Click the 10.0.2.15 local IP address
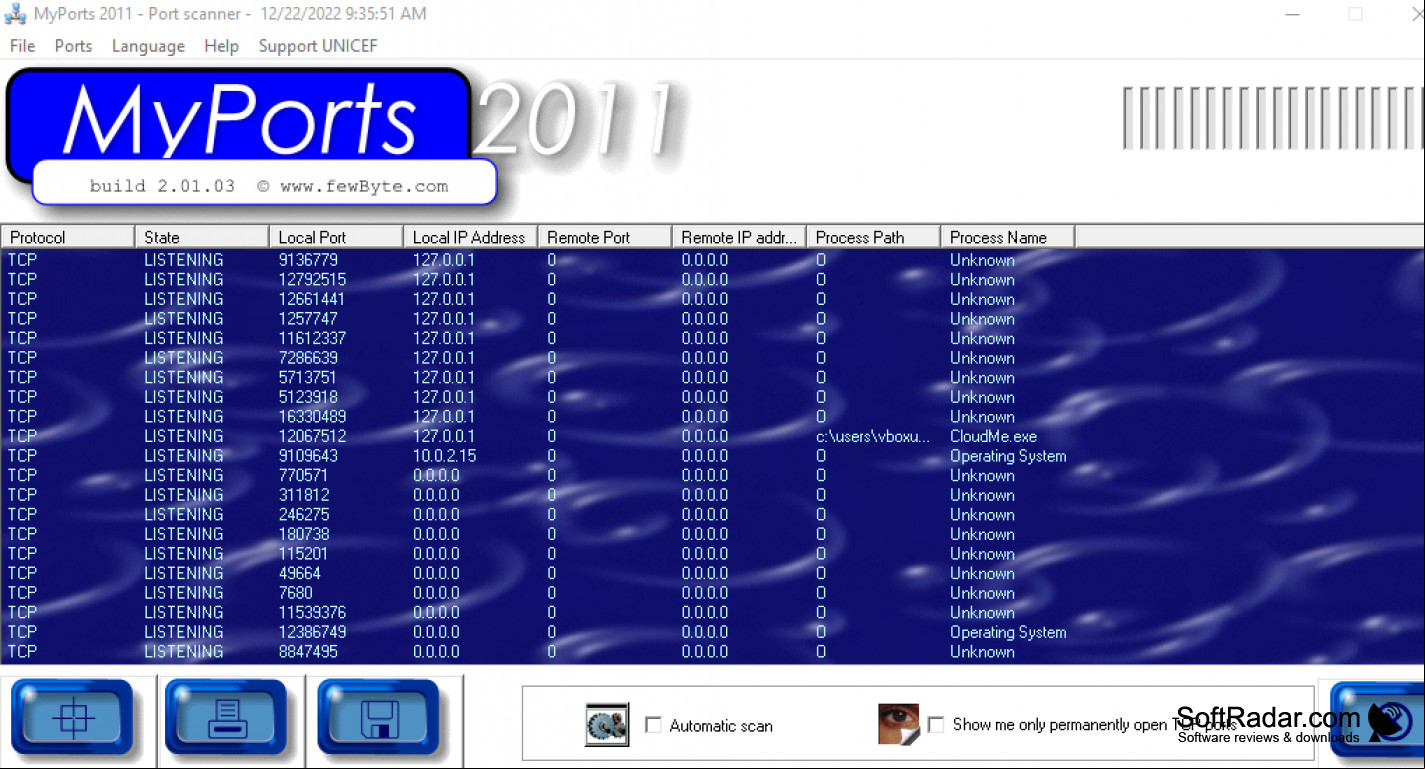Viewport: 1425px width, 769px height. tap(444, 456)
